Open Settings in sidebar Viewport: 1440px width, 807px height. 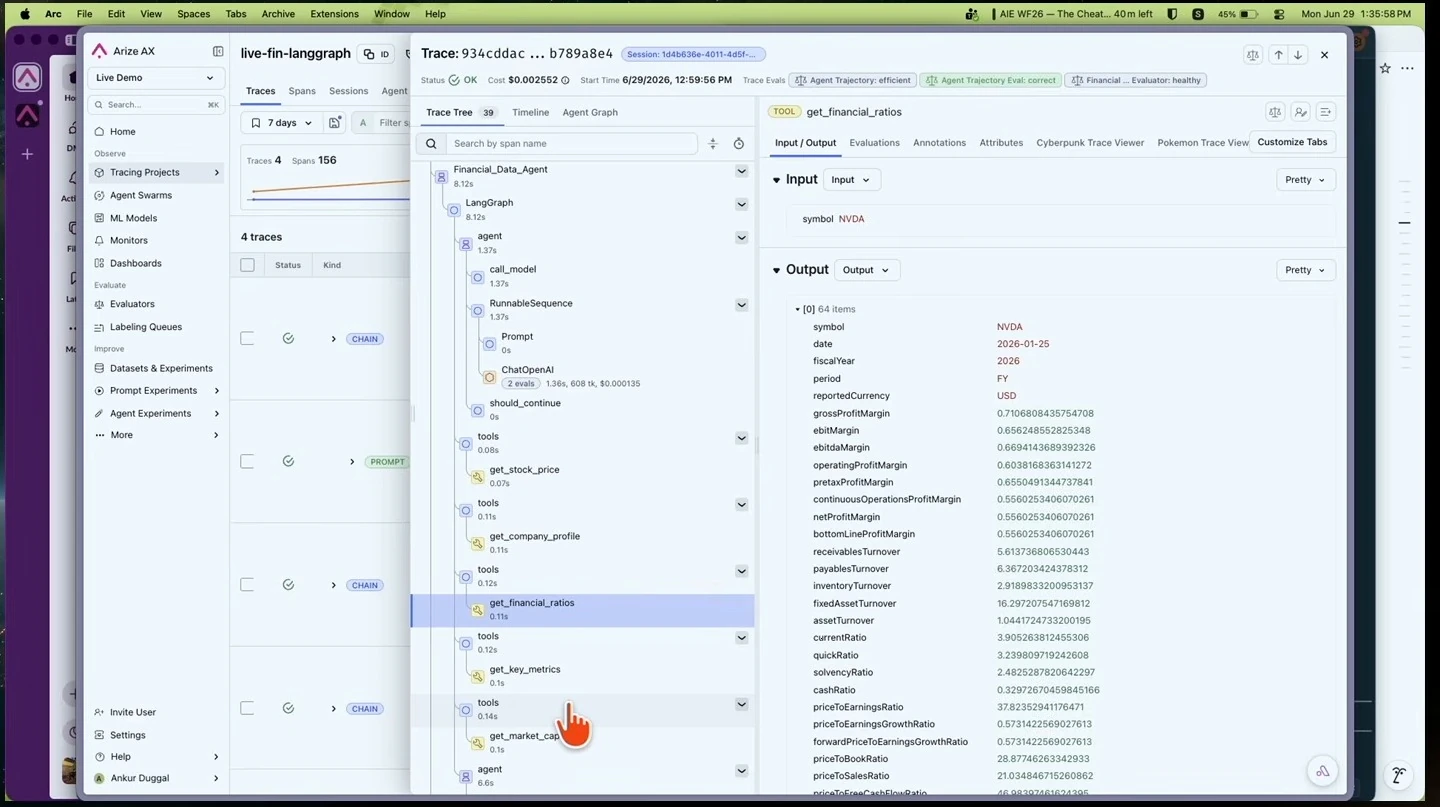[128, 735]
